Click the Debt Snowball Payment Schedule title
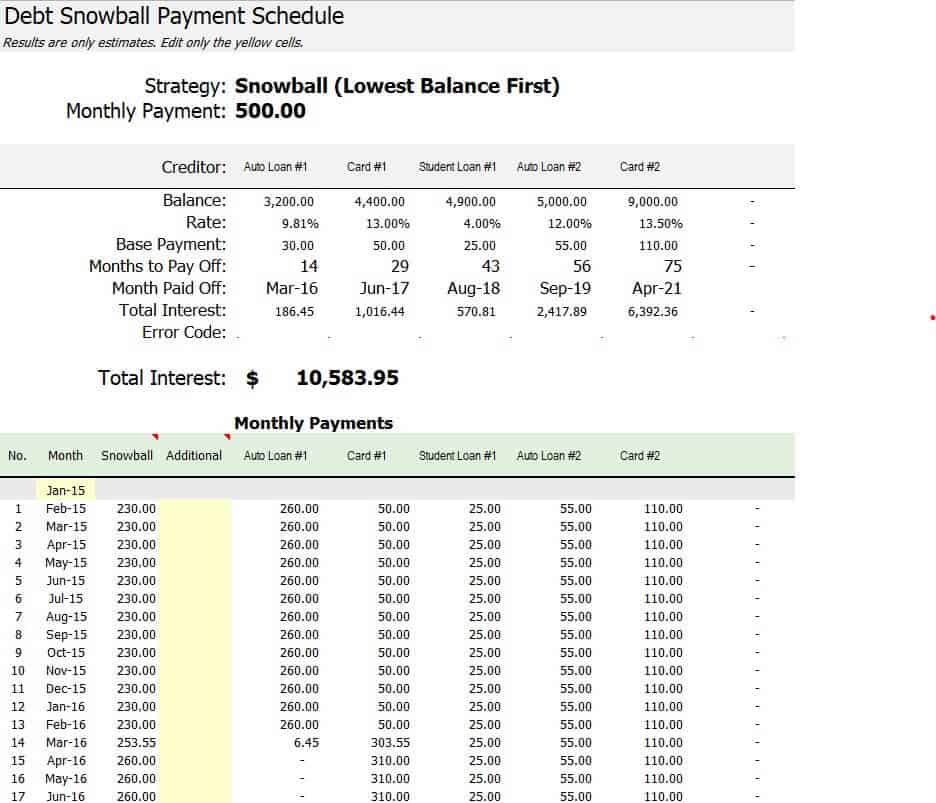 (174, 16)
